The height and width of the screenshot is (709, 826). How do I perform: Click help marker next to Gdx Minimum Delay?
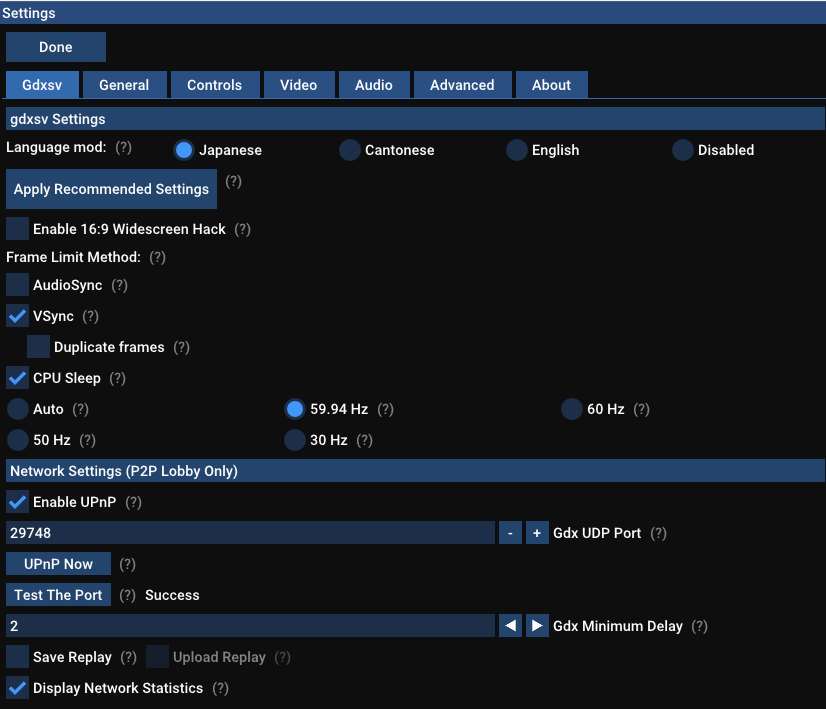pos(699,626)
